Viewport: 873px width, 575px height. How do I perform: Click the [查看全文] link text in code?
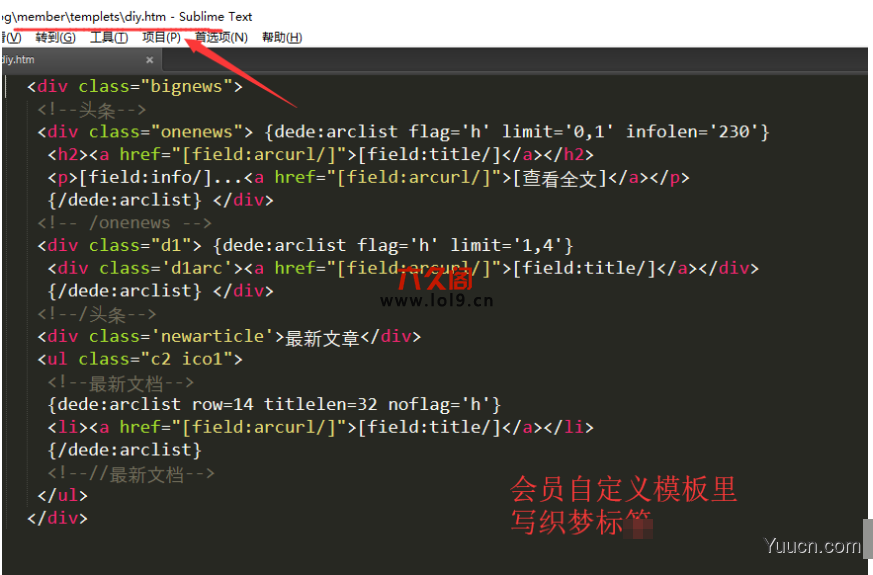click(560, 178)
